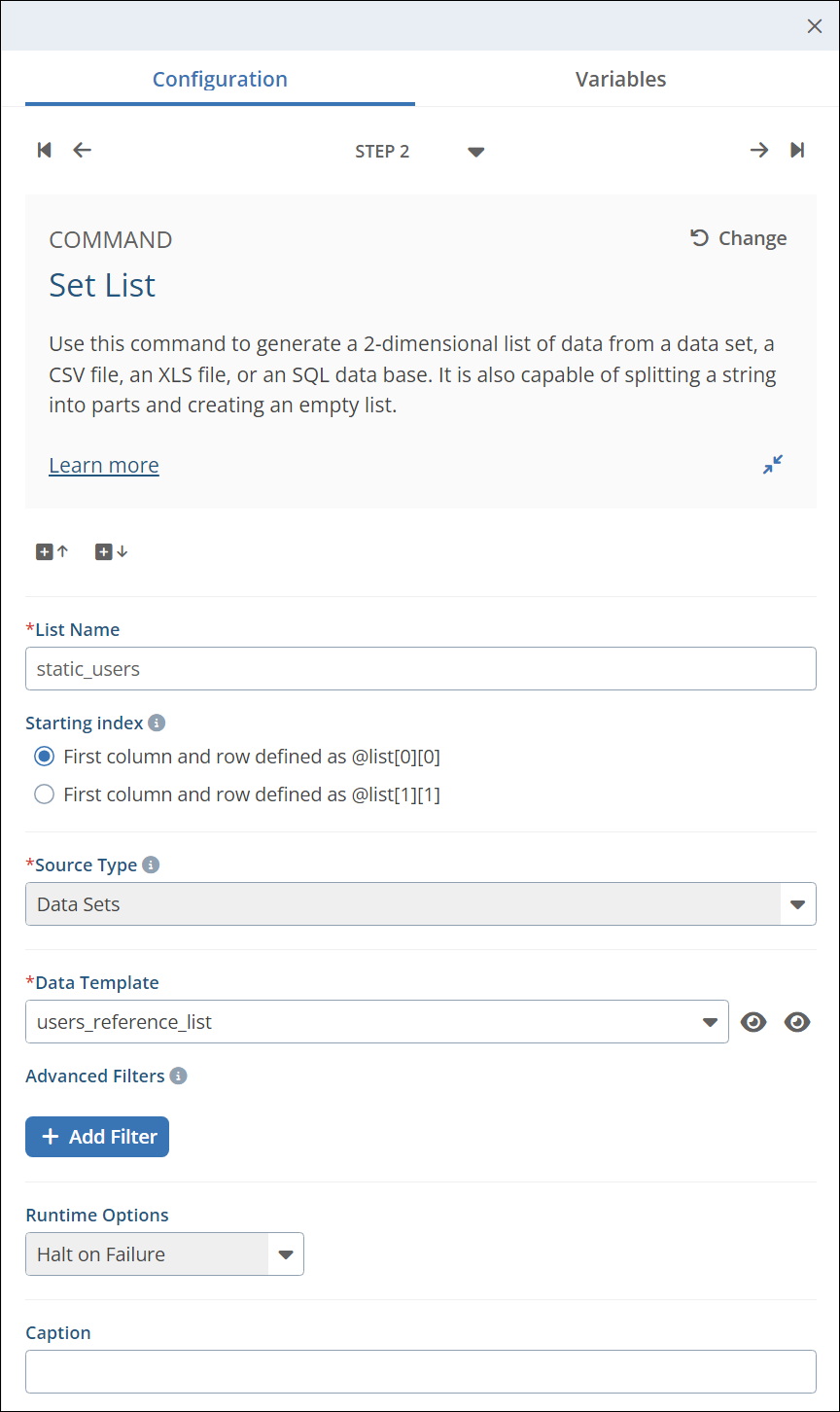Open the Configuration tab
This screenshot has width=840, height=1412.
[220, 80]
